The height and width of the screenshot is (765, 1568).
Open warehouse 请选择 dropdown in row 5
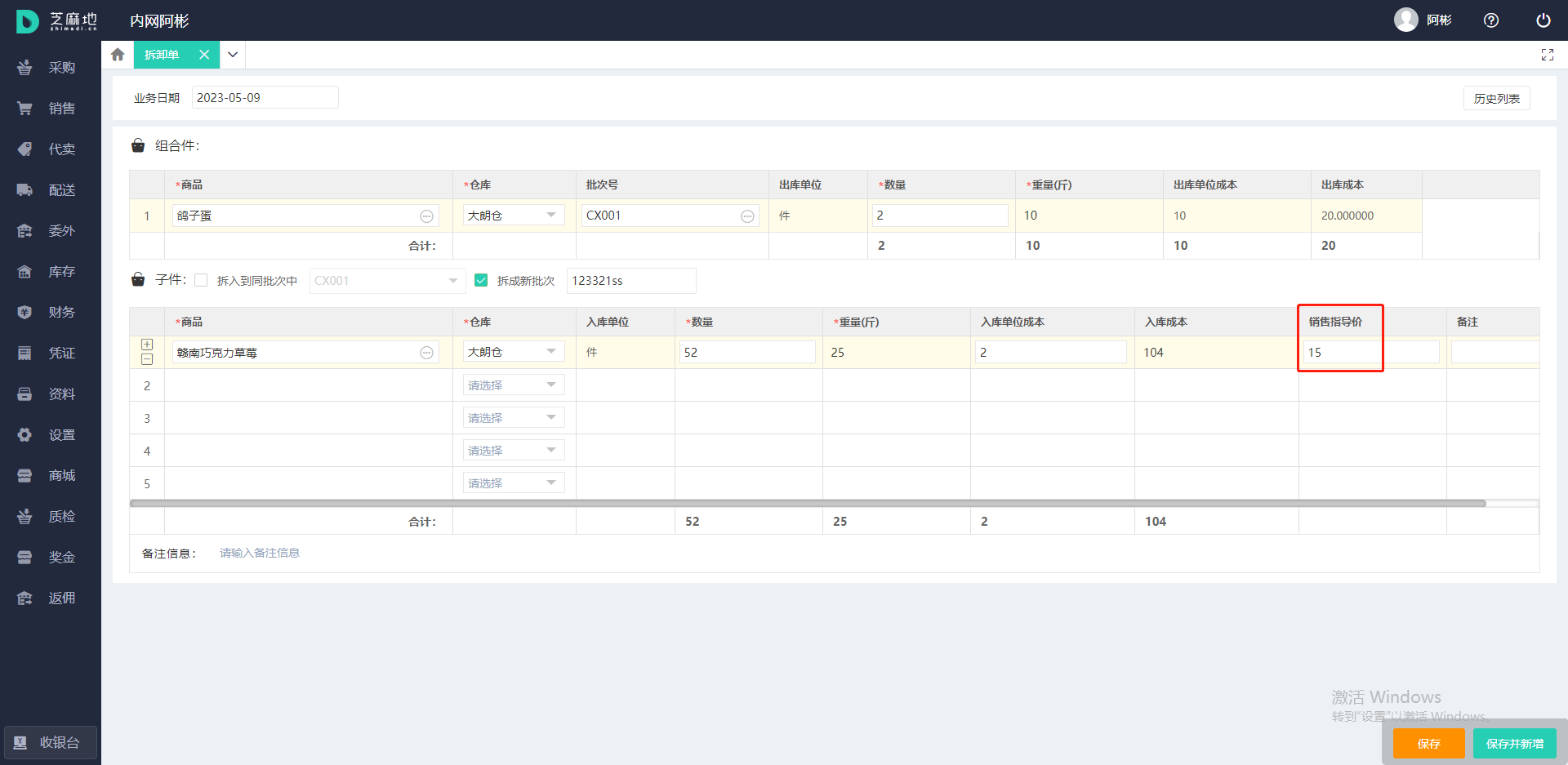pos(514,483)
